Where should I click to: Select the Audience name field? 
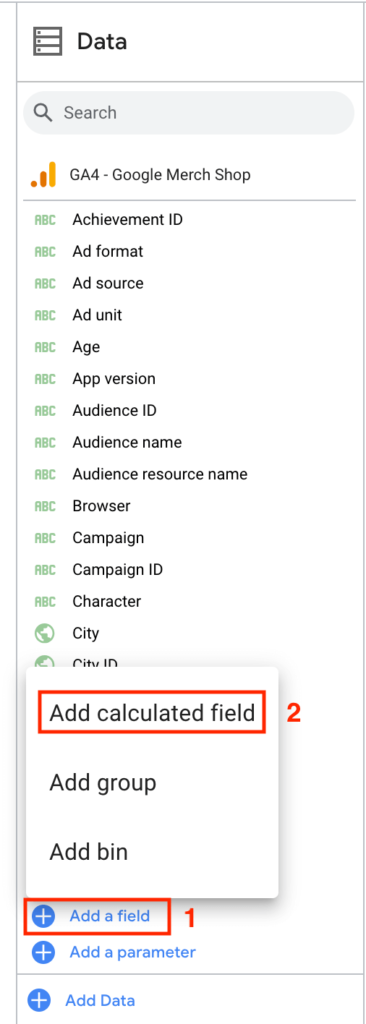click(127, 443)
